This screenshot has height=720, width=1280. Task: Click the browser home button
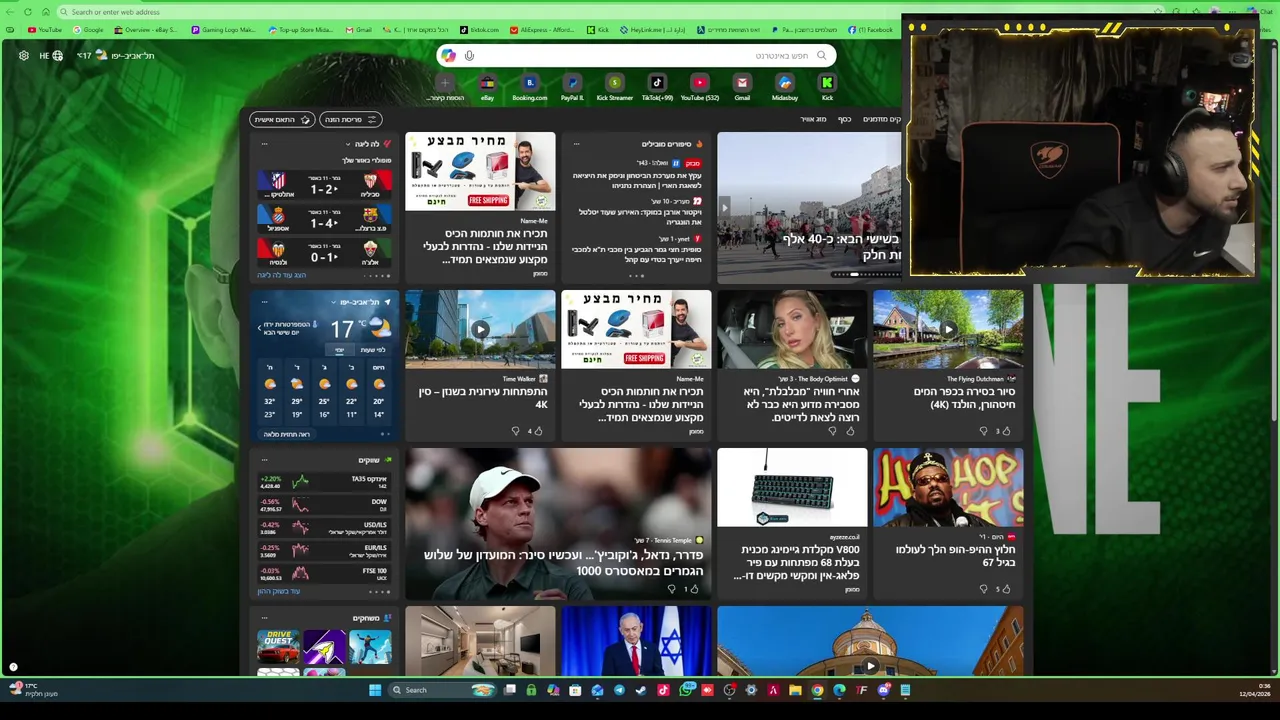click(x=45, y=12)
